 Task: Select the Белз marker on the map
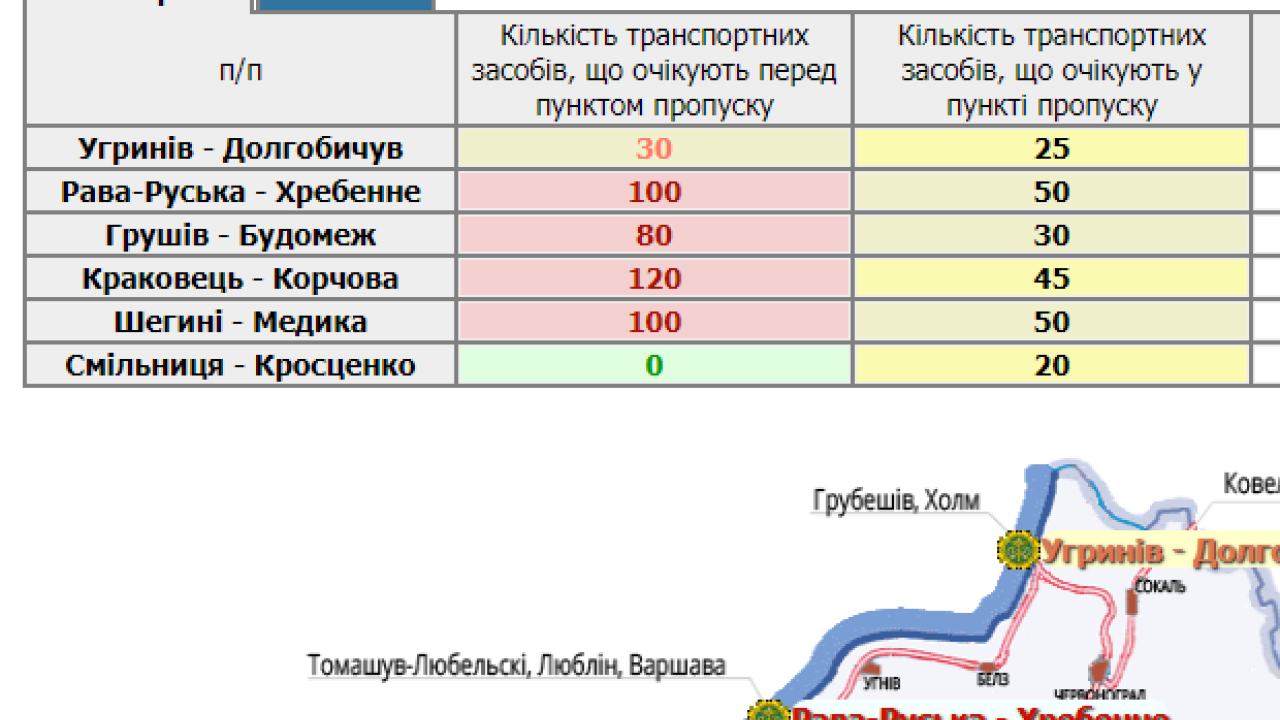pyautogui.click(x=986, y=668)
